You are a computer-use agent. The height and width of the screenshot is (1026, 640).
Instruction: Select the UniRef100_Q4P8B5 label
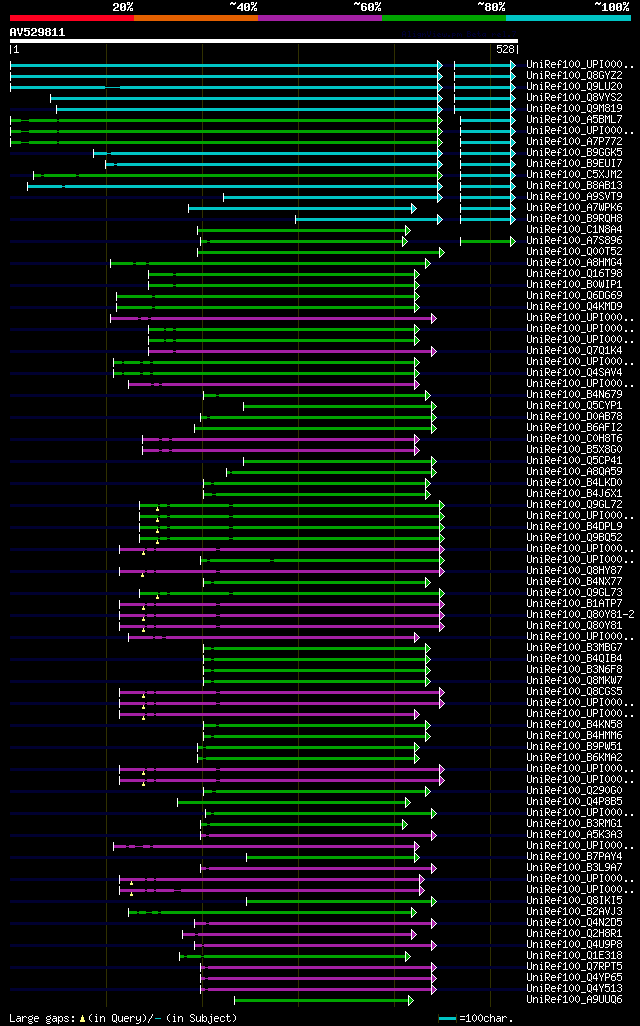[575, 802]
